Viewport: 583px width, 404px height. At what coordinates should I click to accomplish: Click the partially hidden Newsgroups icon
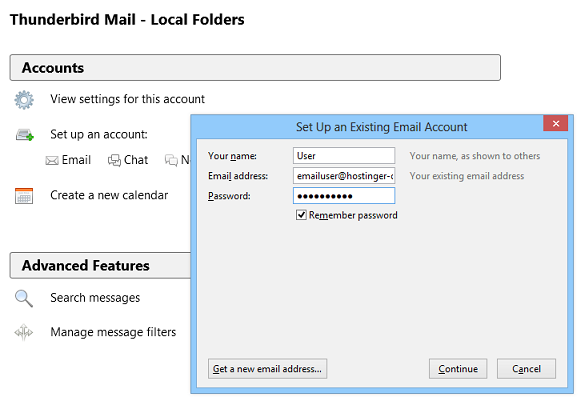pos(171,161)
